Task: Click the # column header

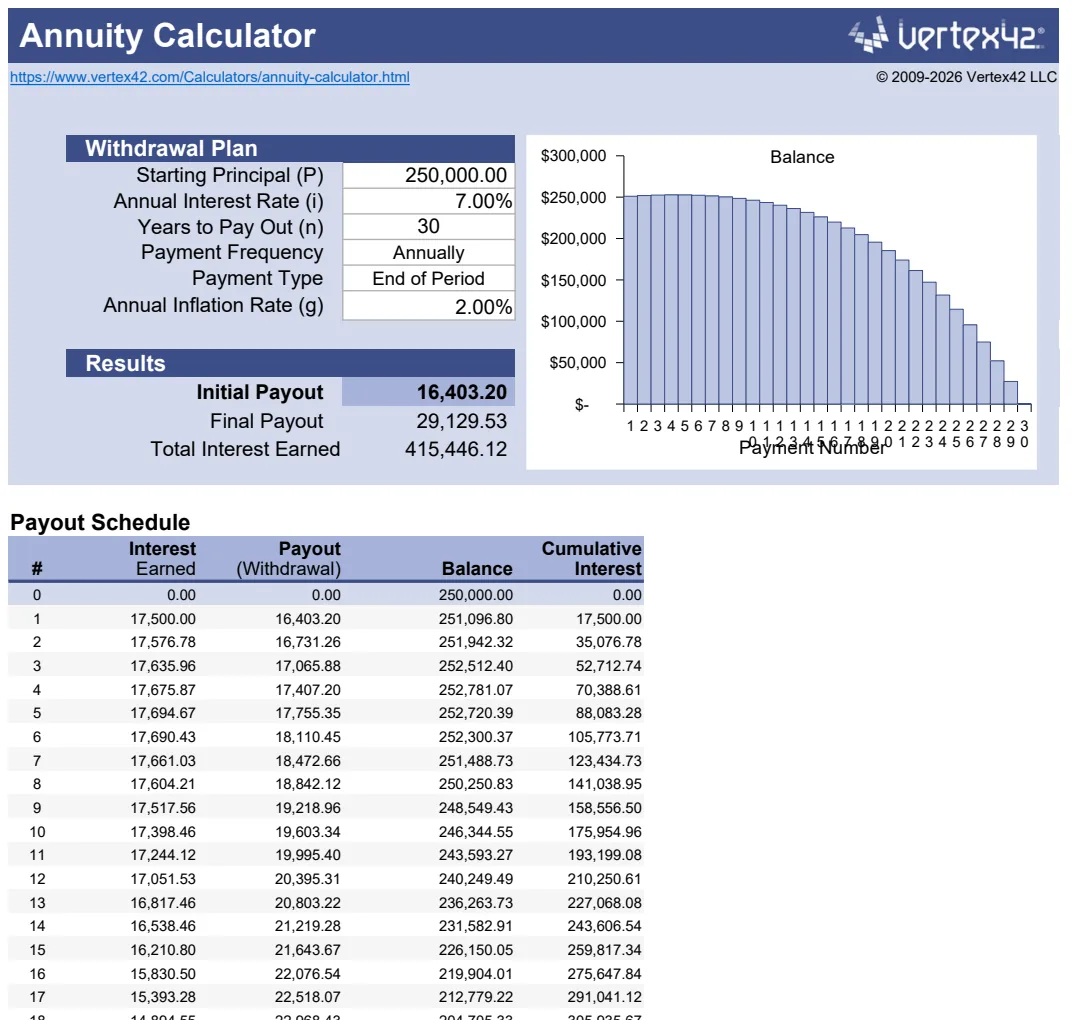Action: coord(37,569)
